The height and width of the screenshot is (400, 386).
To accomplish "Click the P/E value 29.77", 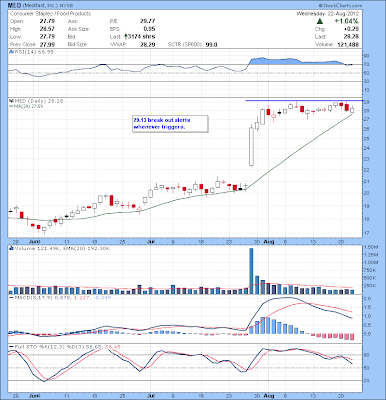I will pyautogui.click(x=148, y=21).
